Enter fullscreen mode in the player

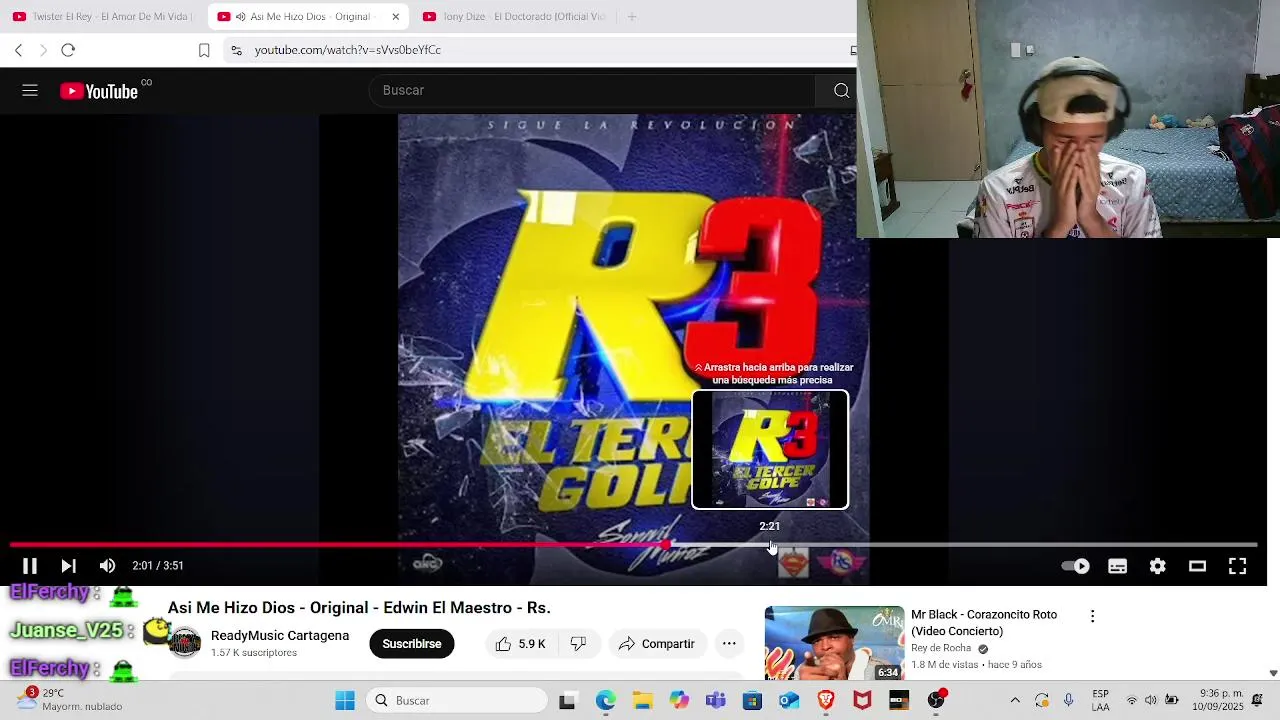(1237, 566)
